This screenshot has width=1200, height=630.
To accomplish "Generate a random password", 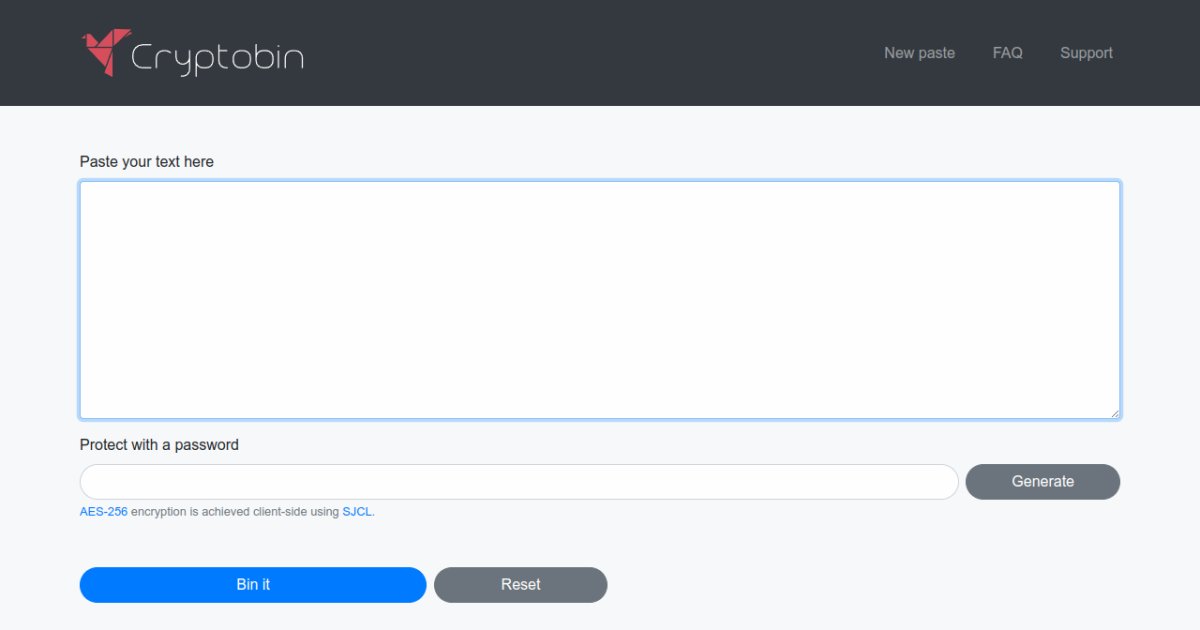I will (1042, 482).
